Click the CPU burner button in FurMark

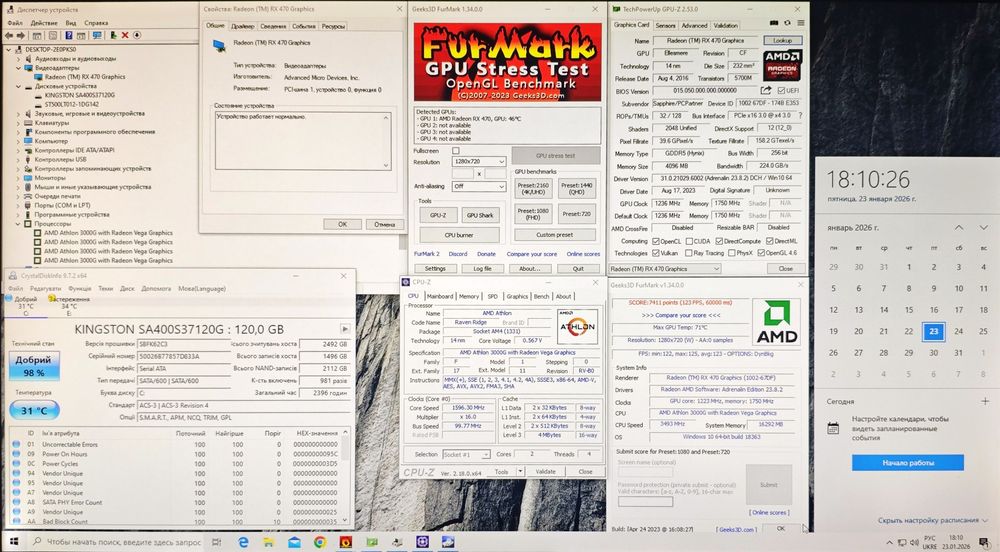459,235
